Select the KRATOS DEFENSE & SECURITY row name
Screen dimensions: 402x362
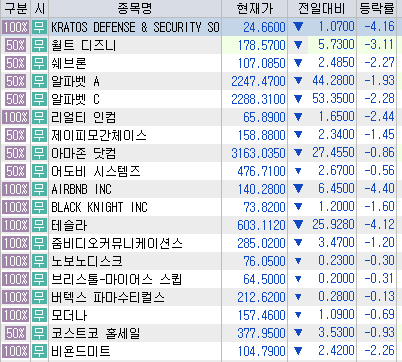click(x=135, y=27)
